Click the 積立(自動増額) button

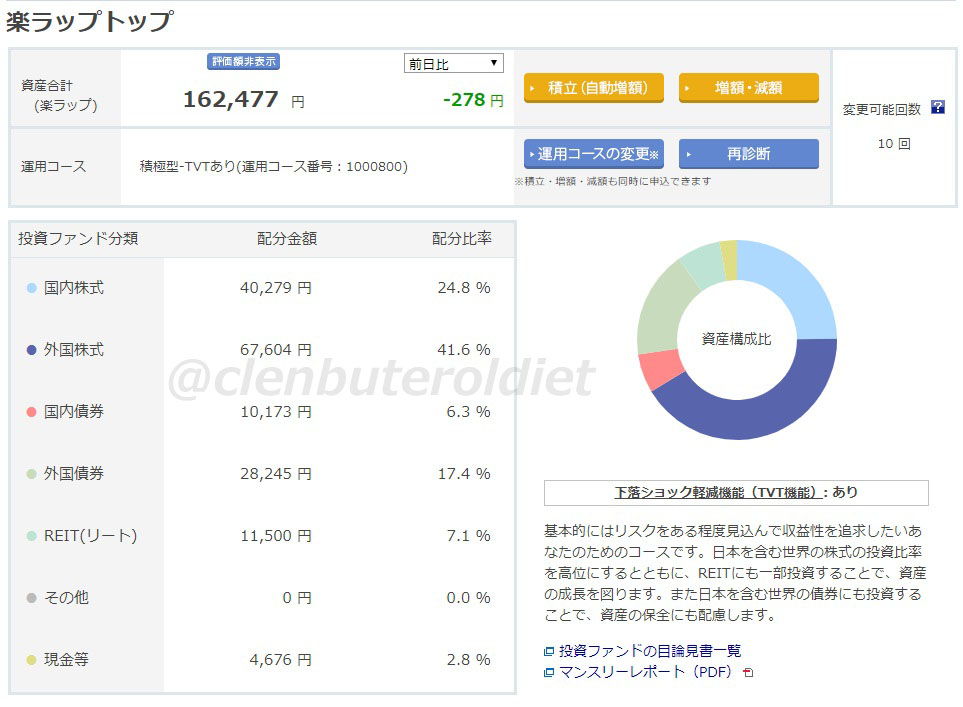[593, 88]
